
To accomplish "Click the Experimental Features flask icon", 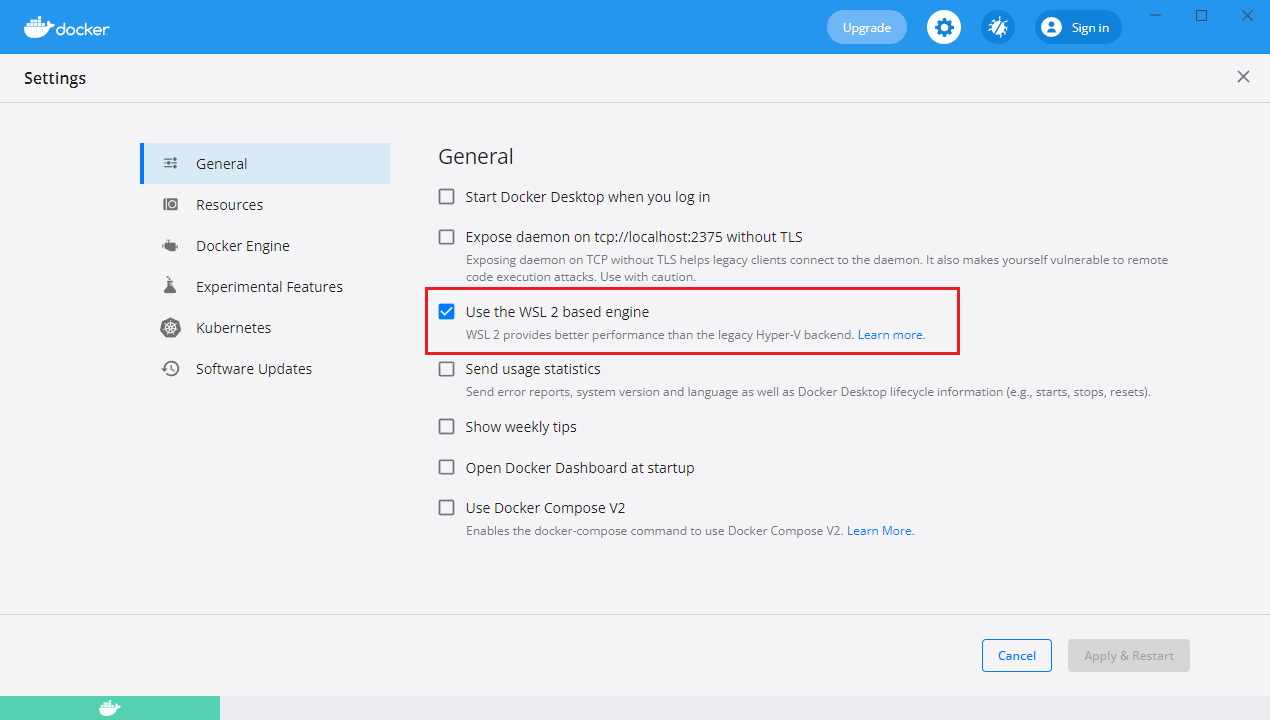I will coord(171,287).
